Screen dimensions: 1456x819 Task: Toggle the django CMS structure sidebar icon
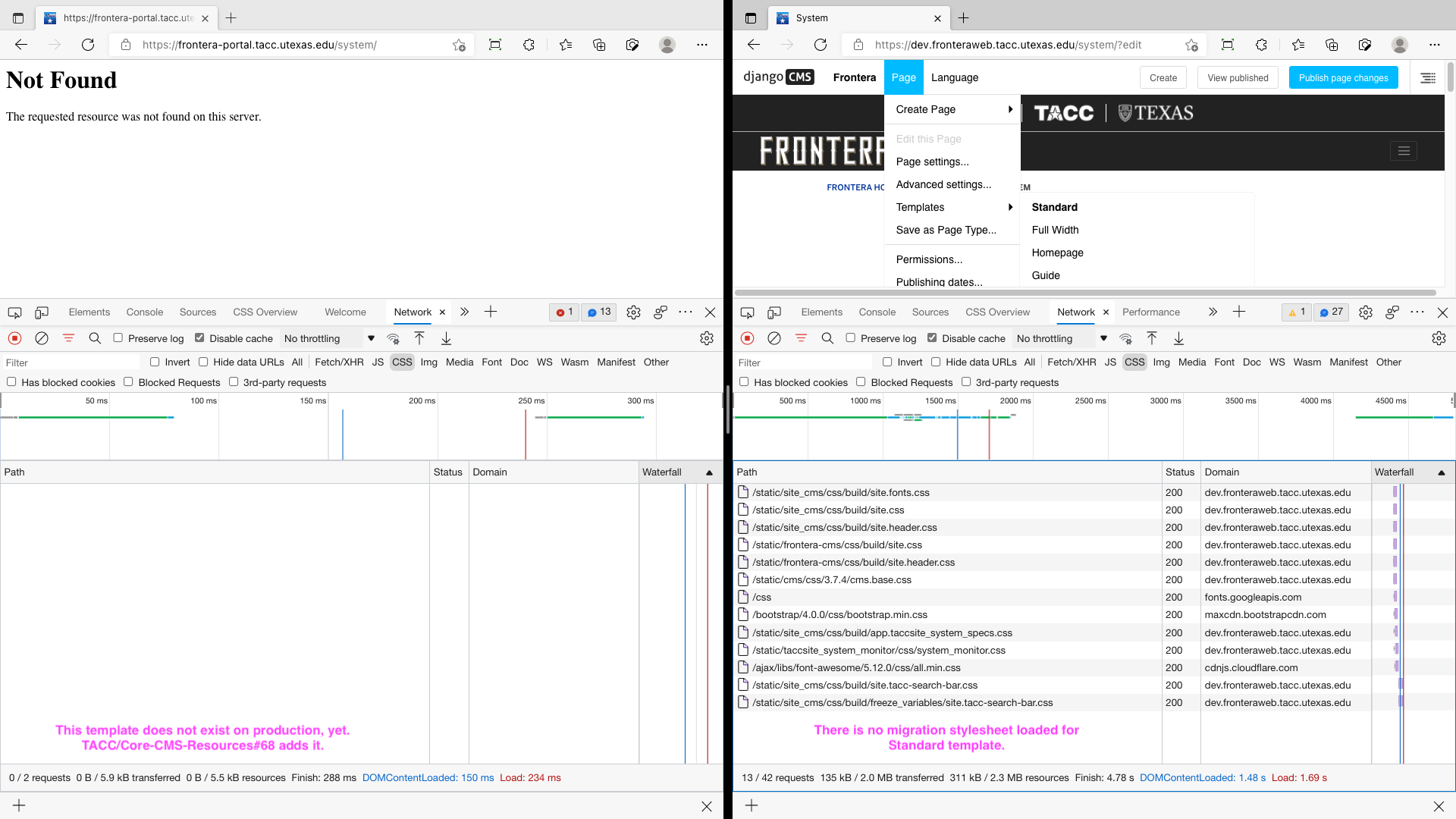(1428, 77)
